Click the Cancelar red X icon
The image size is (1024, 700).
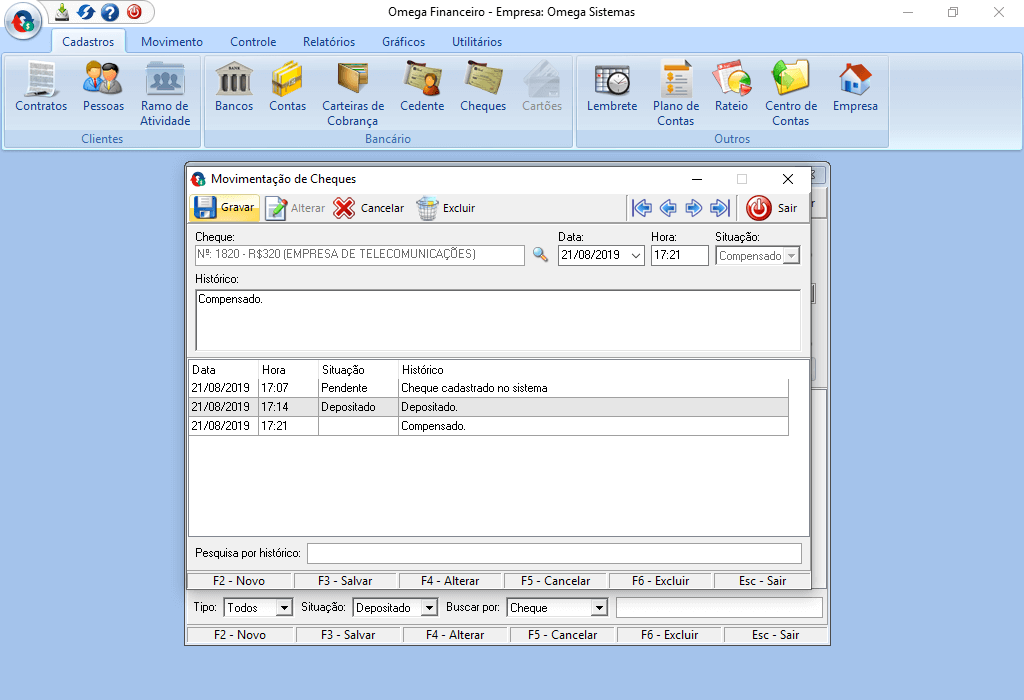click(344, 208)
